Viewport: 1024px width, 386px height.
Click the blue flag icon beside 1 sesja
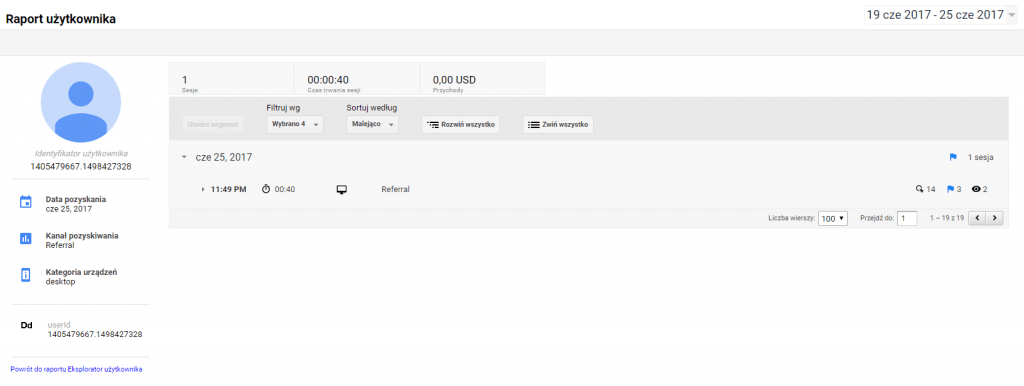tap(953, 157)
